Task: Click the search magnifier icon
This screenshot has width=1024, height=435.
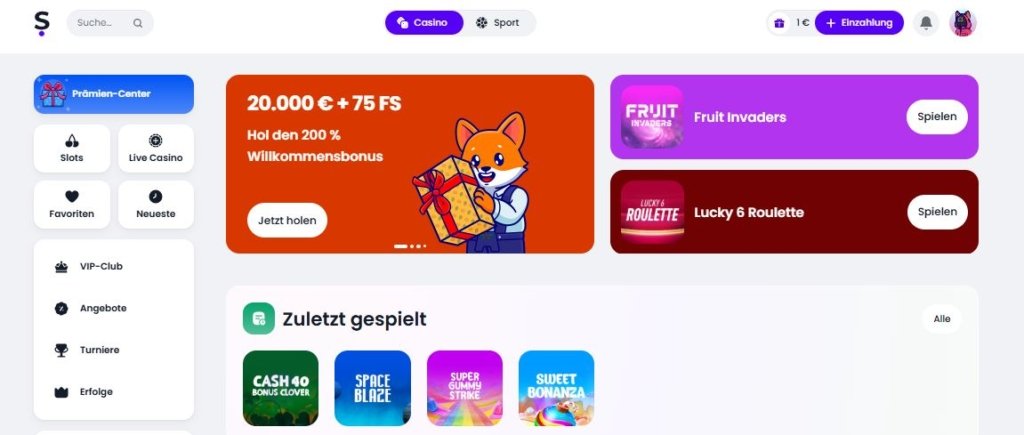Action: [x=138, y=23]
